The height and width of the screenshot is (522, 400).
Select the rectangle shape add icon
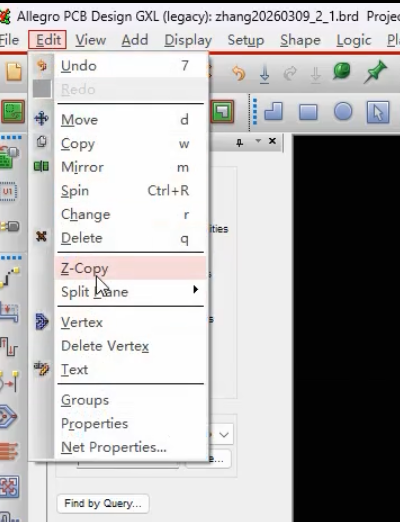click(308, 112)
